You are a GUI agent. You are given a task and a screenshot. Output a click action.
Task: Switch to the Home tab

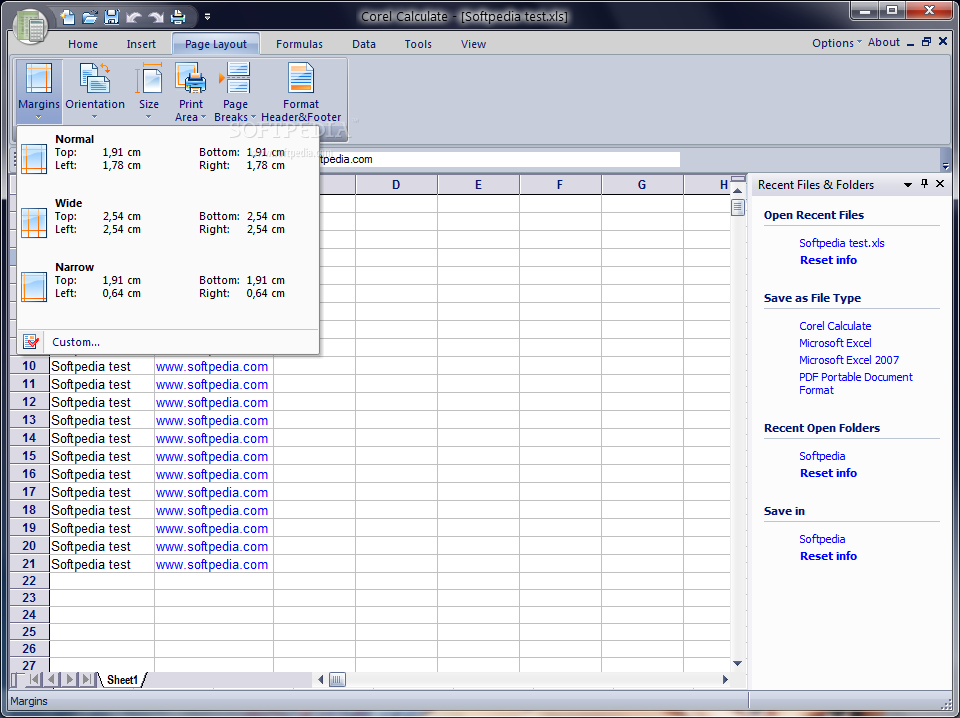[x=83, y=44]
